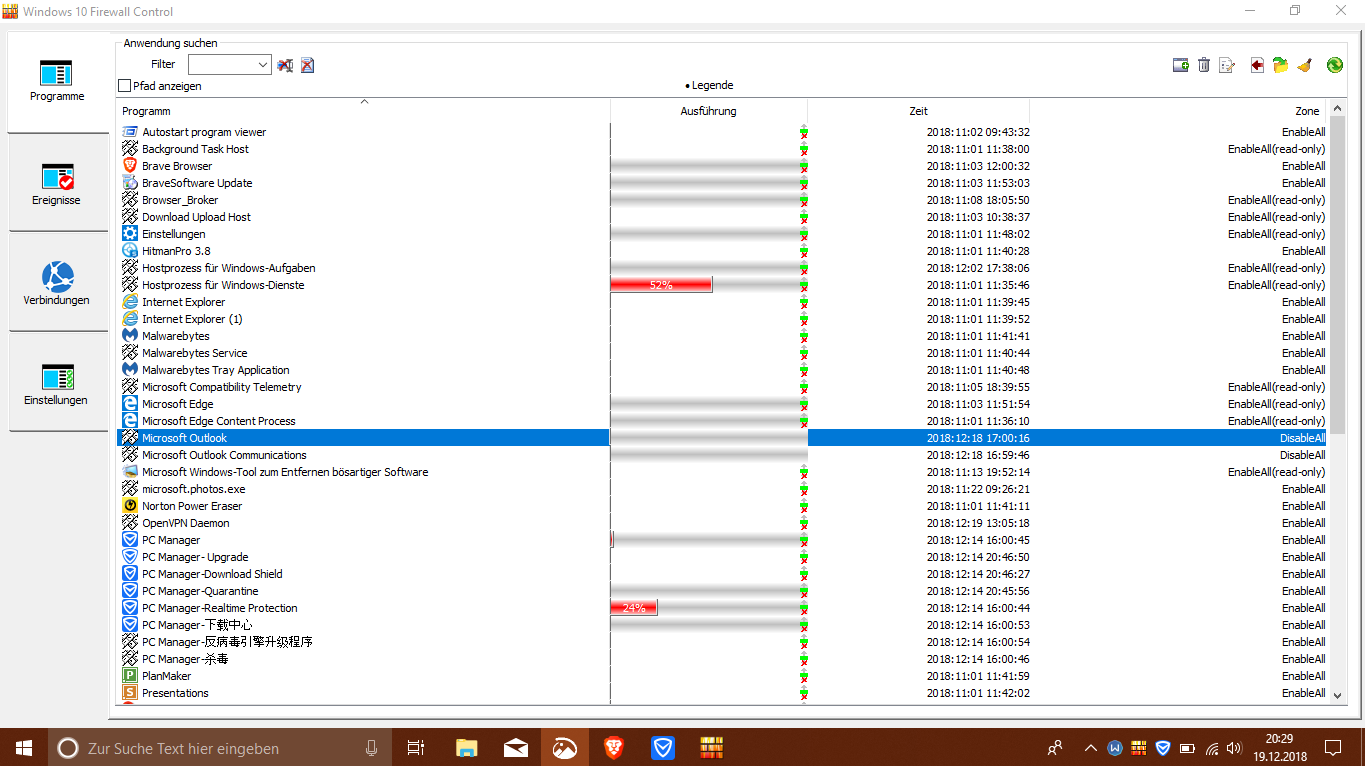Screen dimensions: 1365x766
Task: Click the Wi-Fi icon in system tray
Action: 1211,748
